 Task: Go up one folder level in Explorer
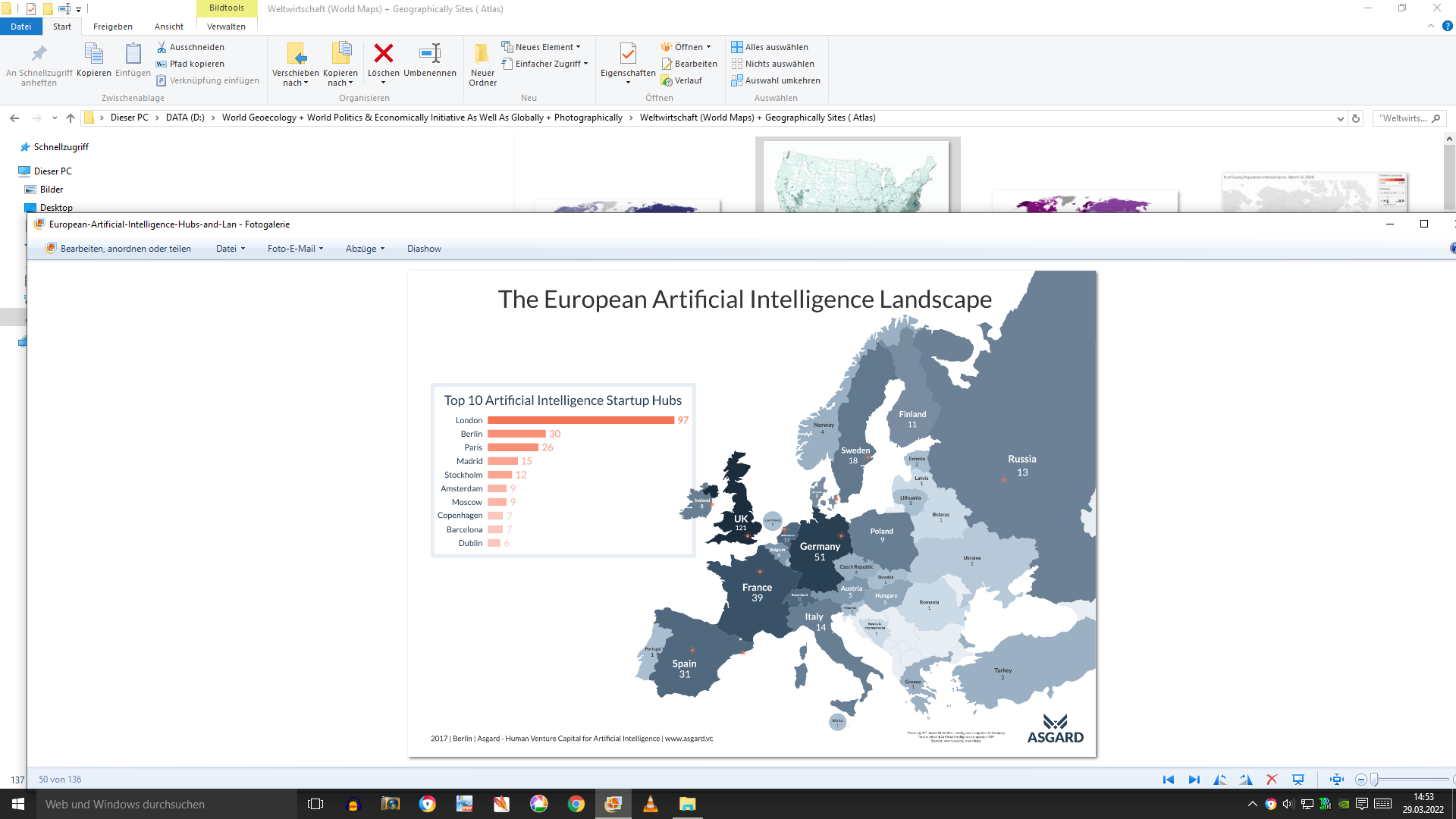pos(71,118)
